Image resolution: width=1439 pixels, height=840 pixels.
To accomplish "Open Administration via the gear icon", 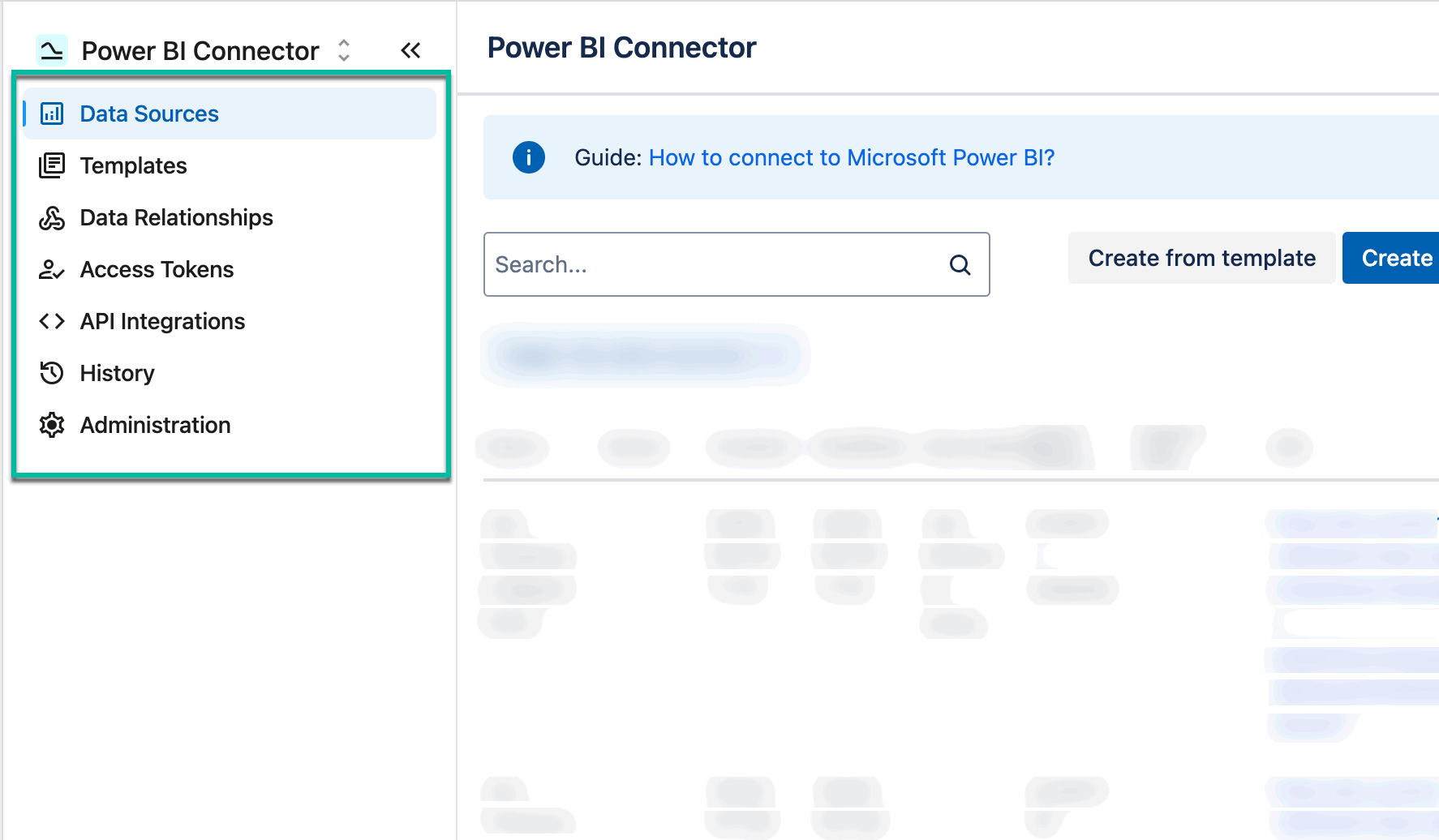I will 51,425.
